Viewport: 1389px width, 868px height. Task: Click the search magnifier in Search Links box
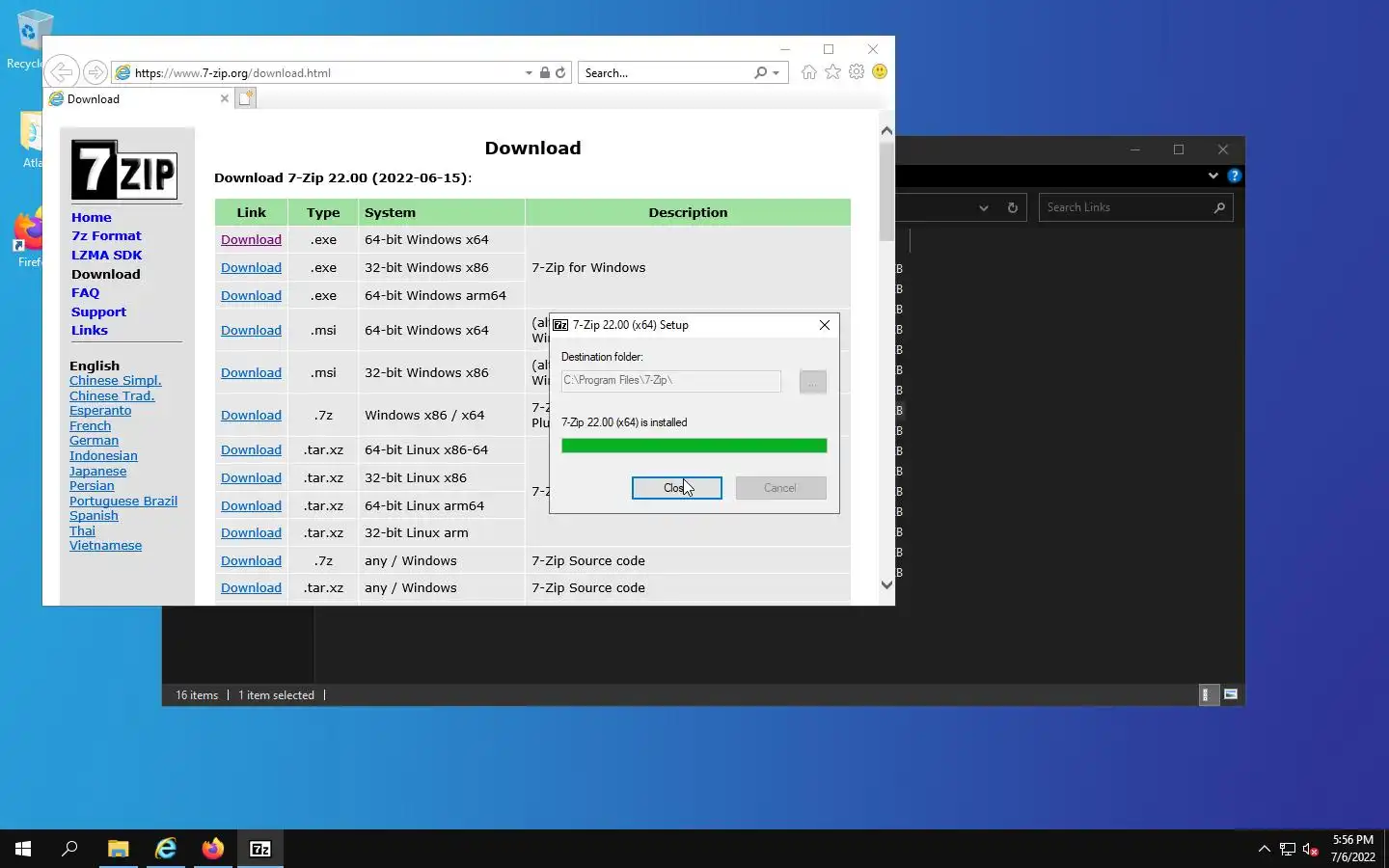1219,207
